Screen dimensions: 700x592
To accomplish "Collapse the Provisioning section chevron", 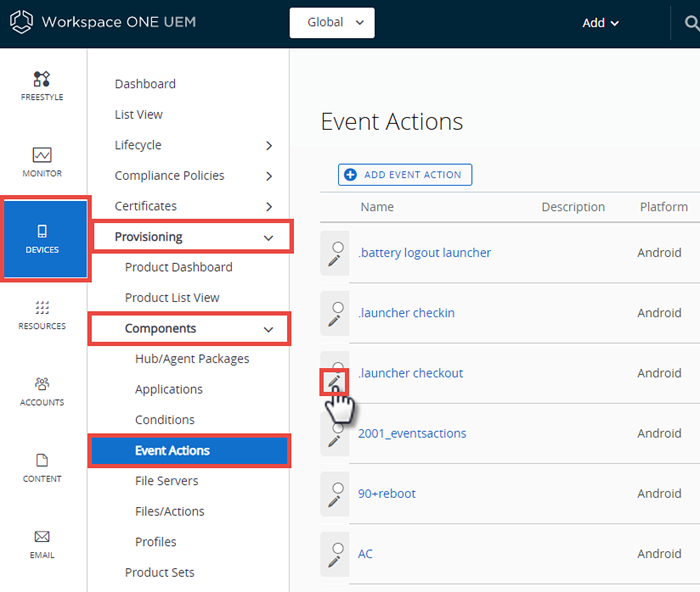I will point(268,238).
